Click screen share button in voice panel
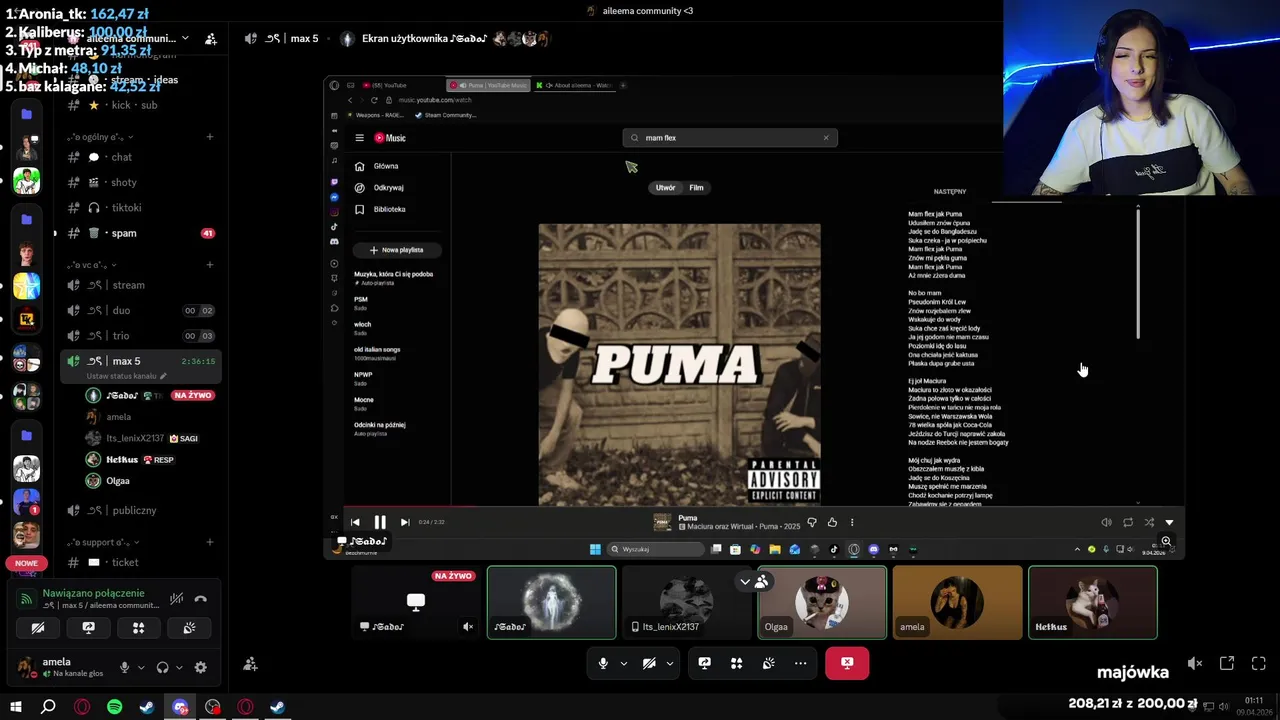Viewport: 1280px width, 720px height. (88, 628)
